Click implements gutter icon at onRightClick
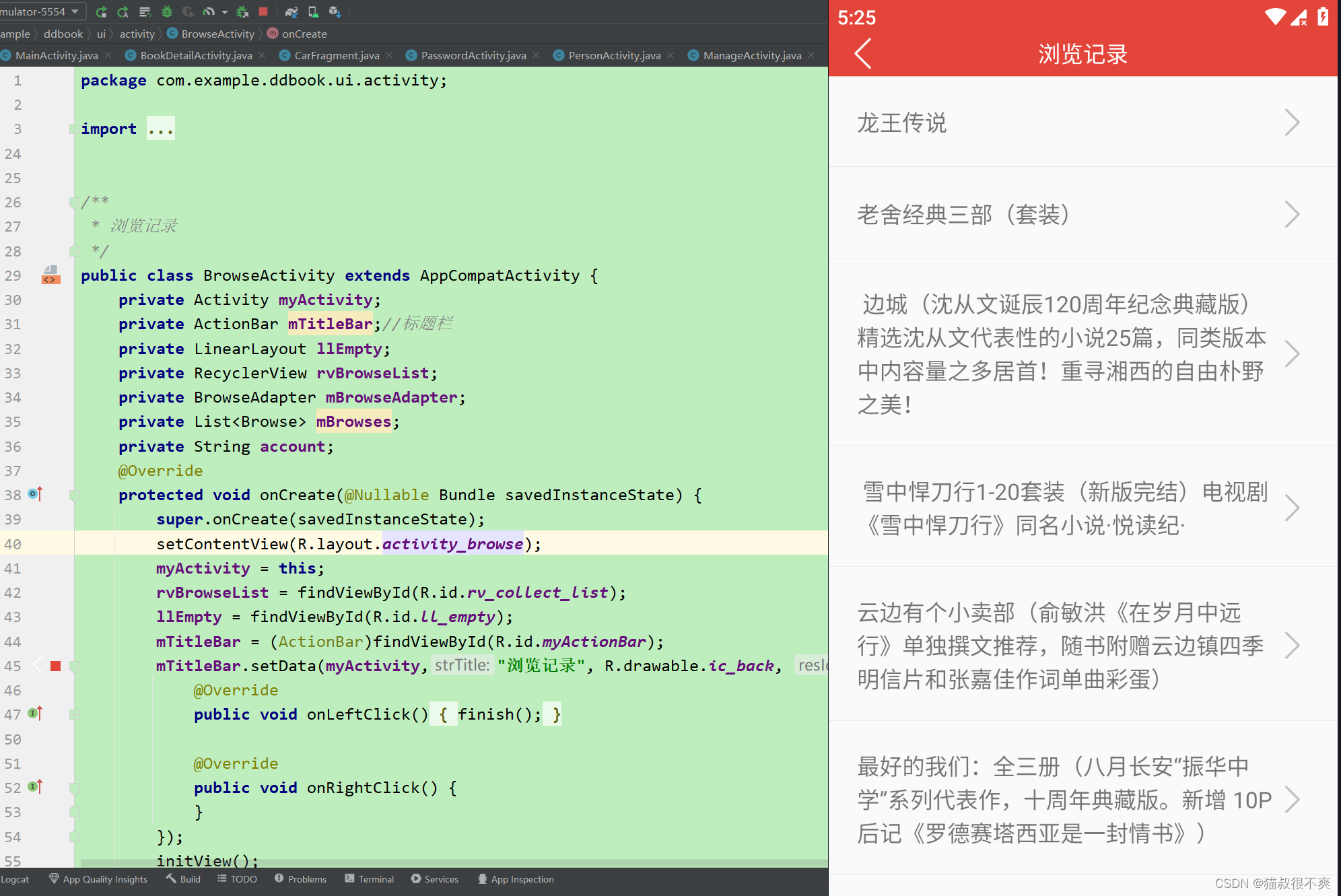 (x=36, y=786)
